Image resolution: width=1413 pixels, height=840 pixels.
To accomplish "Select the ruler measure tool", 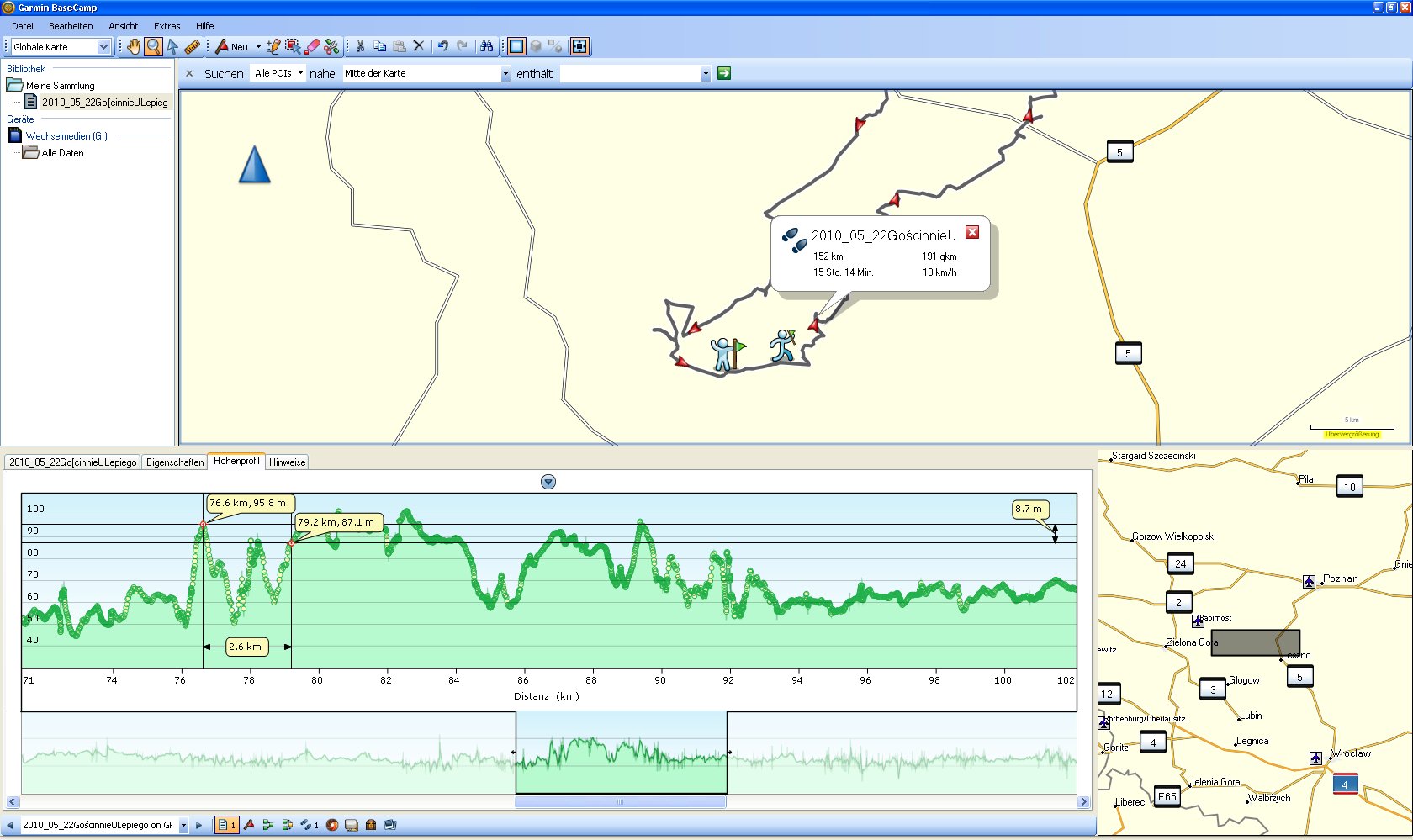I will (192, 46).
